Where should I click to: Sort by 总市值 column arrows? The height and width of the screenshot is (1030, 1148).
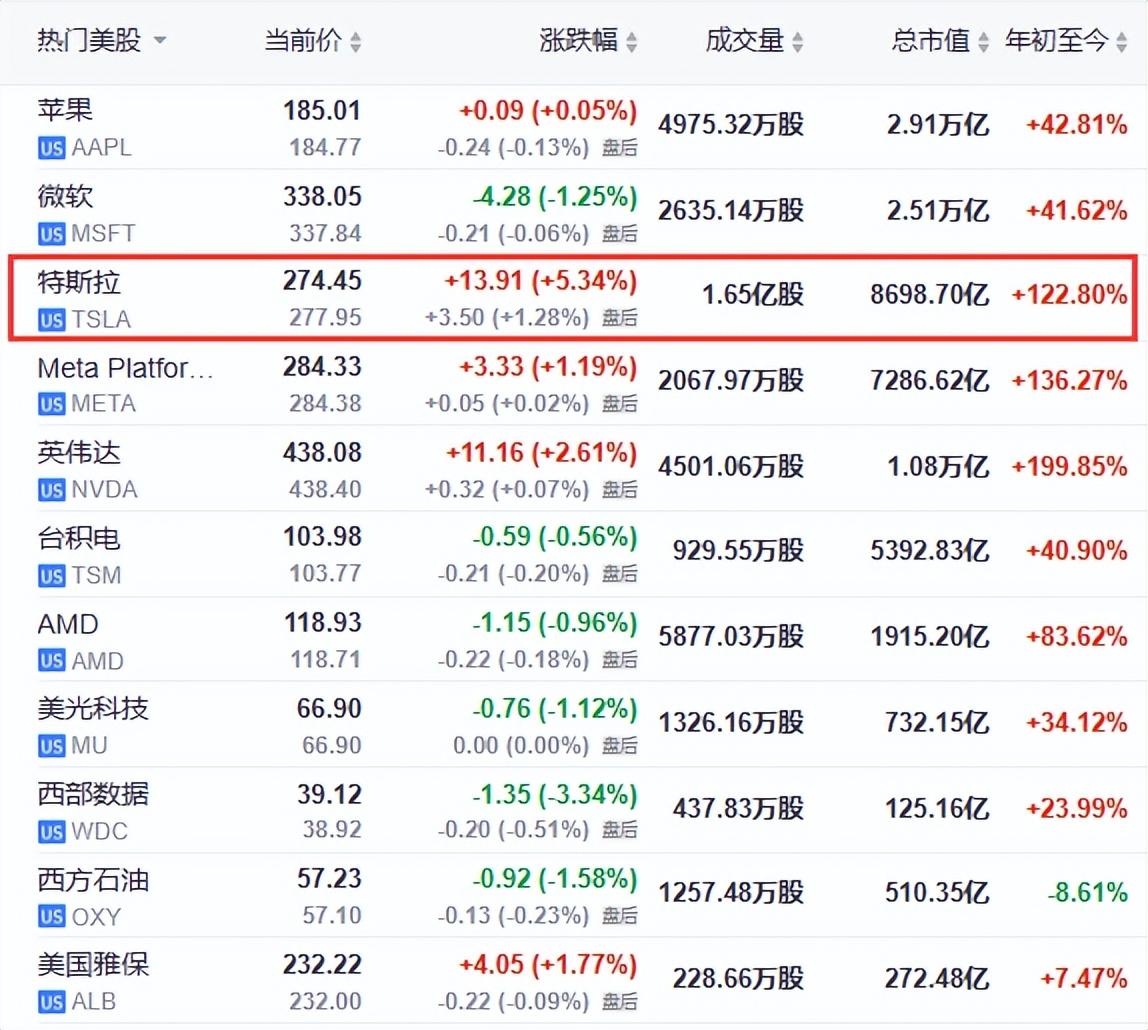(983, 42)
